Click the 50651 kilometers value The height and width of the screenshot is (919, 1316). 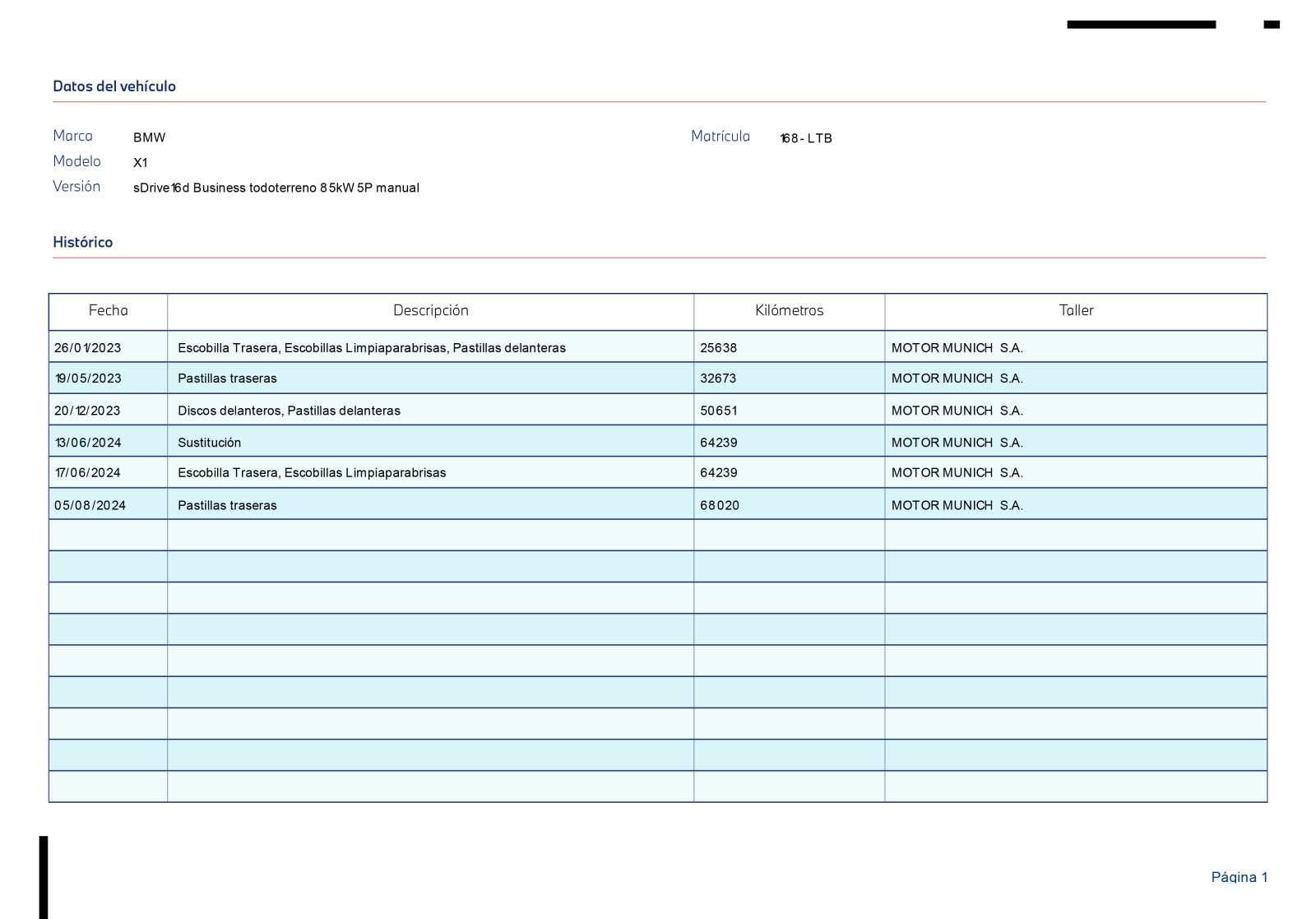pos(719,411)
